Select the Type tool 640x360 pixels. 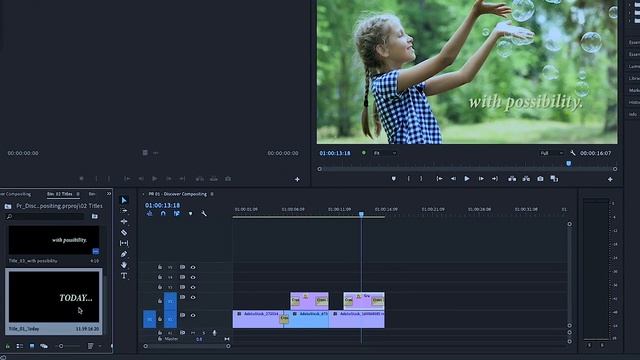[124, 276]
